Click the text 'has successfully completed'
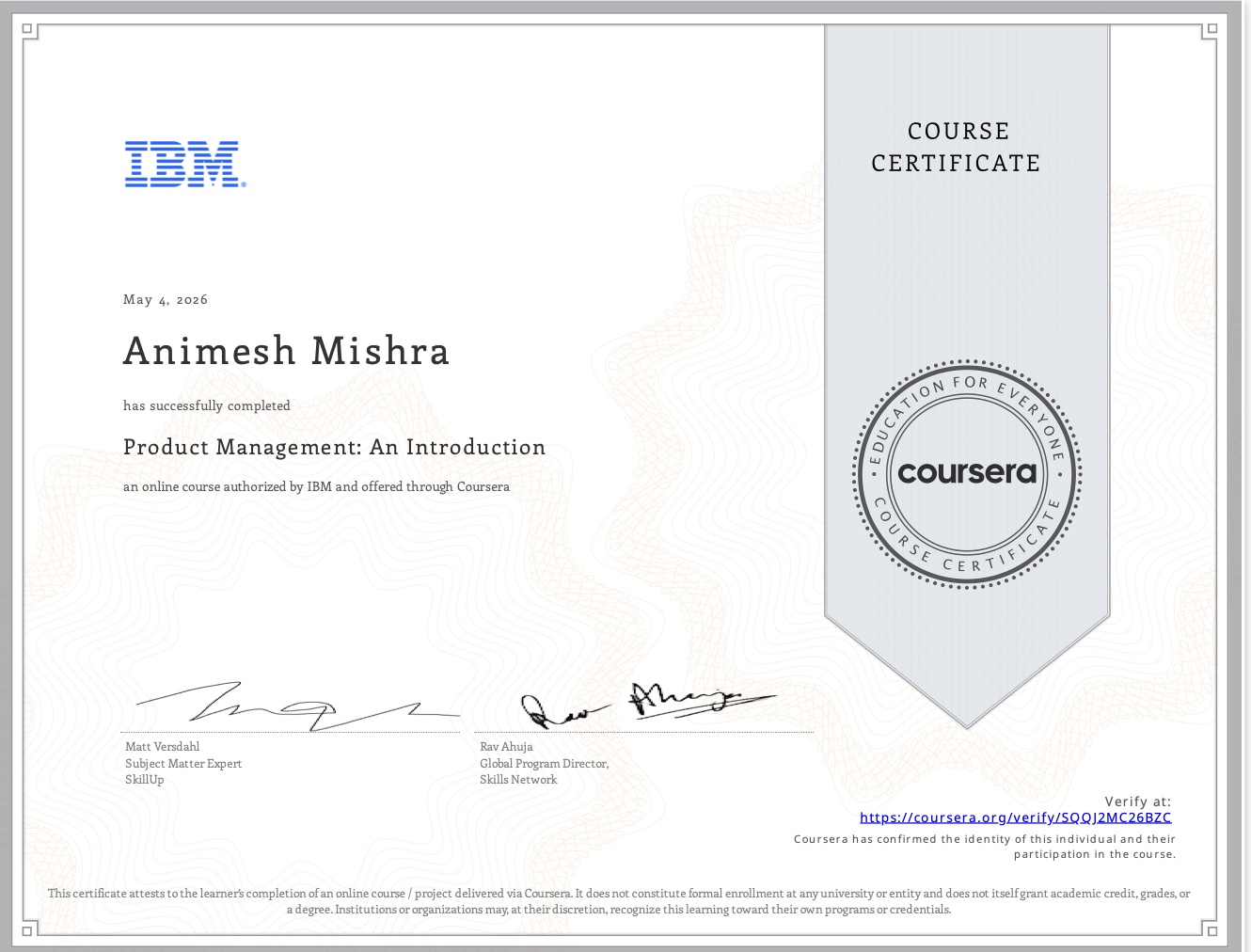 [207, 405]
